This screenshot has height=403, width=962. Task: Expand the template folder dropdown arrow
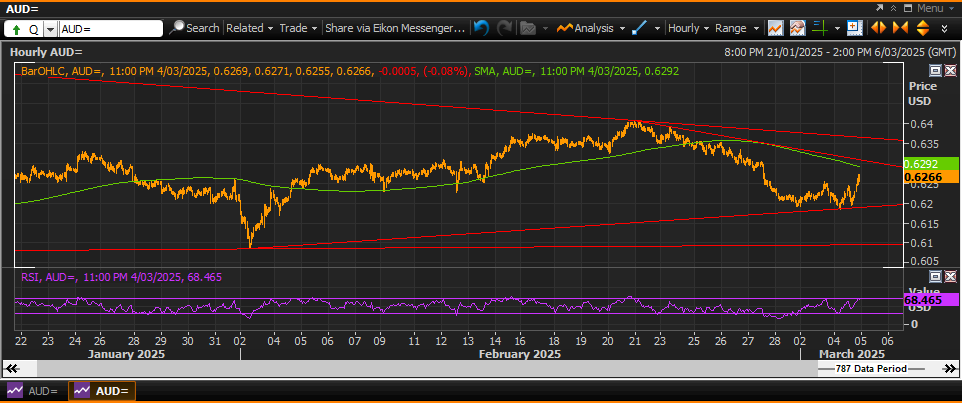545,29
